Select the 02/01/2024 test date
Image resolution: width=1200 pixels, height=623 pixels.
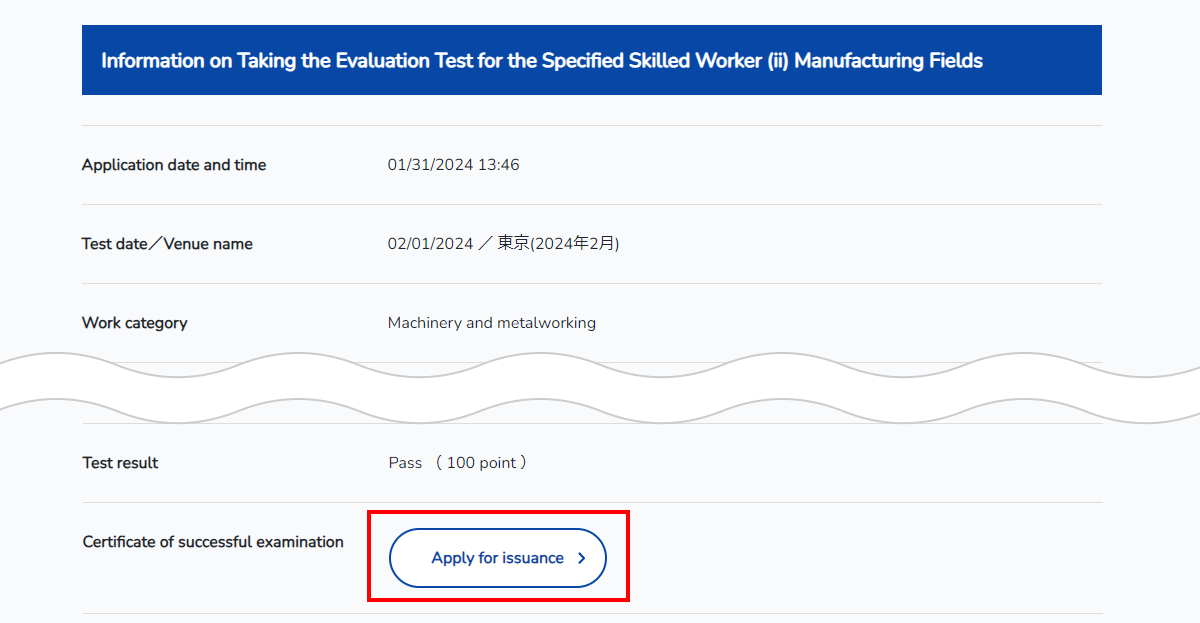click(430, 244)
